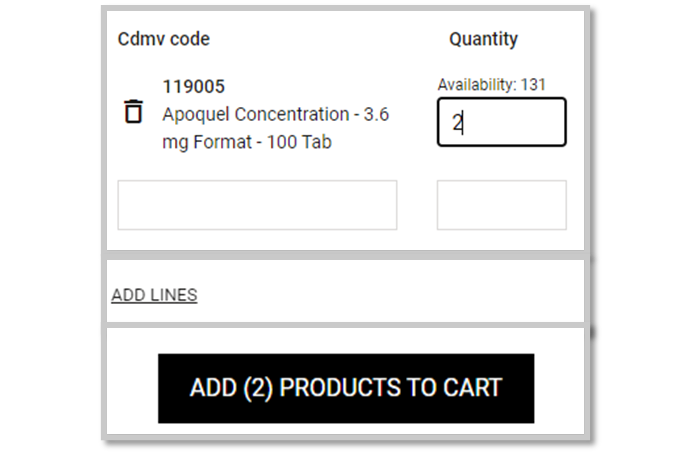Open the ADD LINES link
The height and width of the screenshot is (453, 700).
coord(154,295)
